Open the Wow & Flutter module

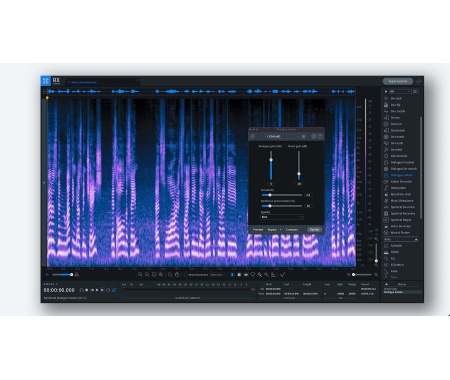click(400, 232)
